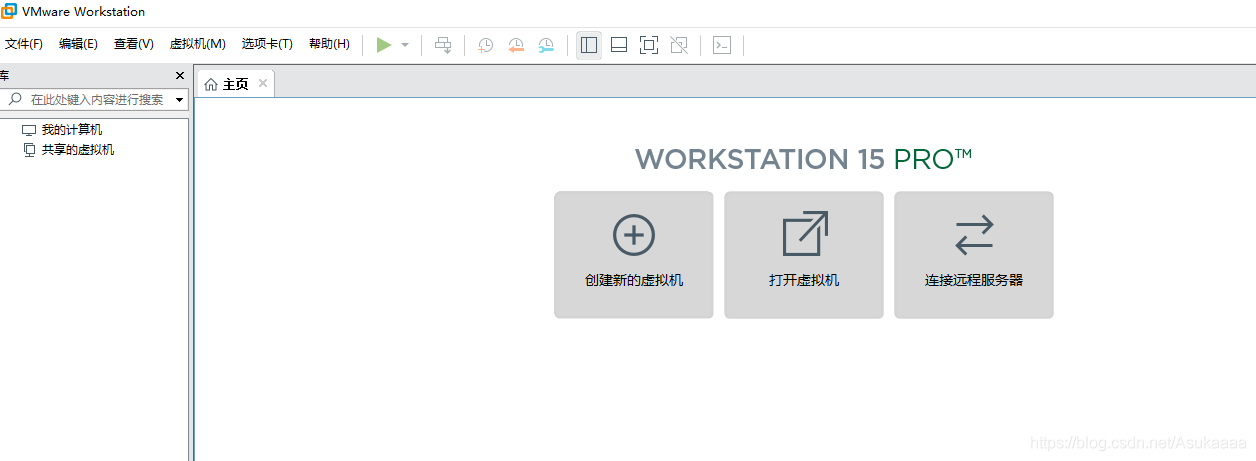This screenshot has height=461, width=1256.
Task: Toggle the thumbnail bar view icon
Action: click(x=619, y=45)
